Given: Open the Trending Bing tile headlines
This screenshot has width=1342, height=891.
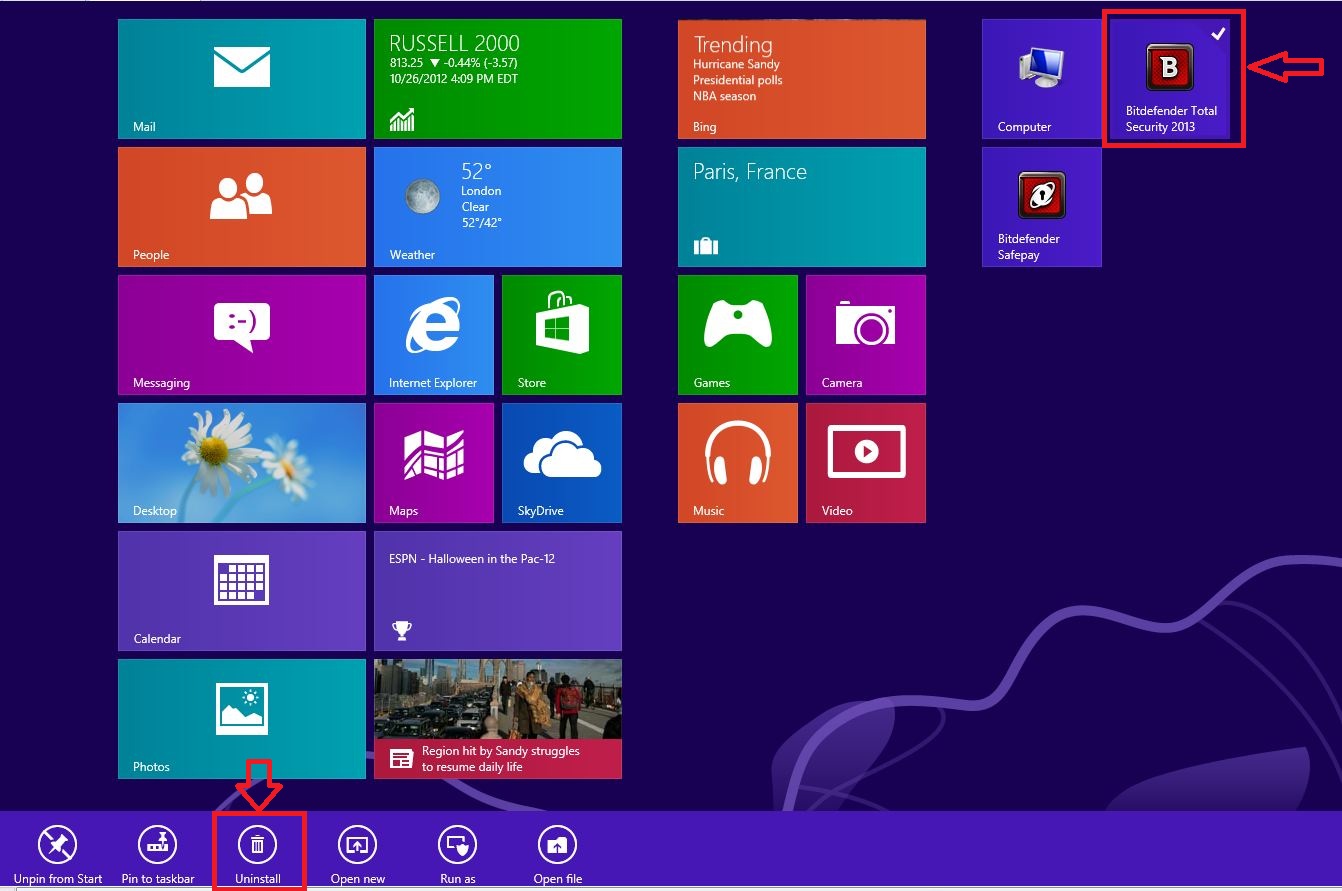Looking at the screenshot, I should tap(801, 78).
